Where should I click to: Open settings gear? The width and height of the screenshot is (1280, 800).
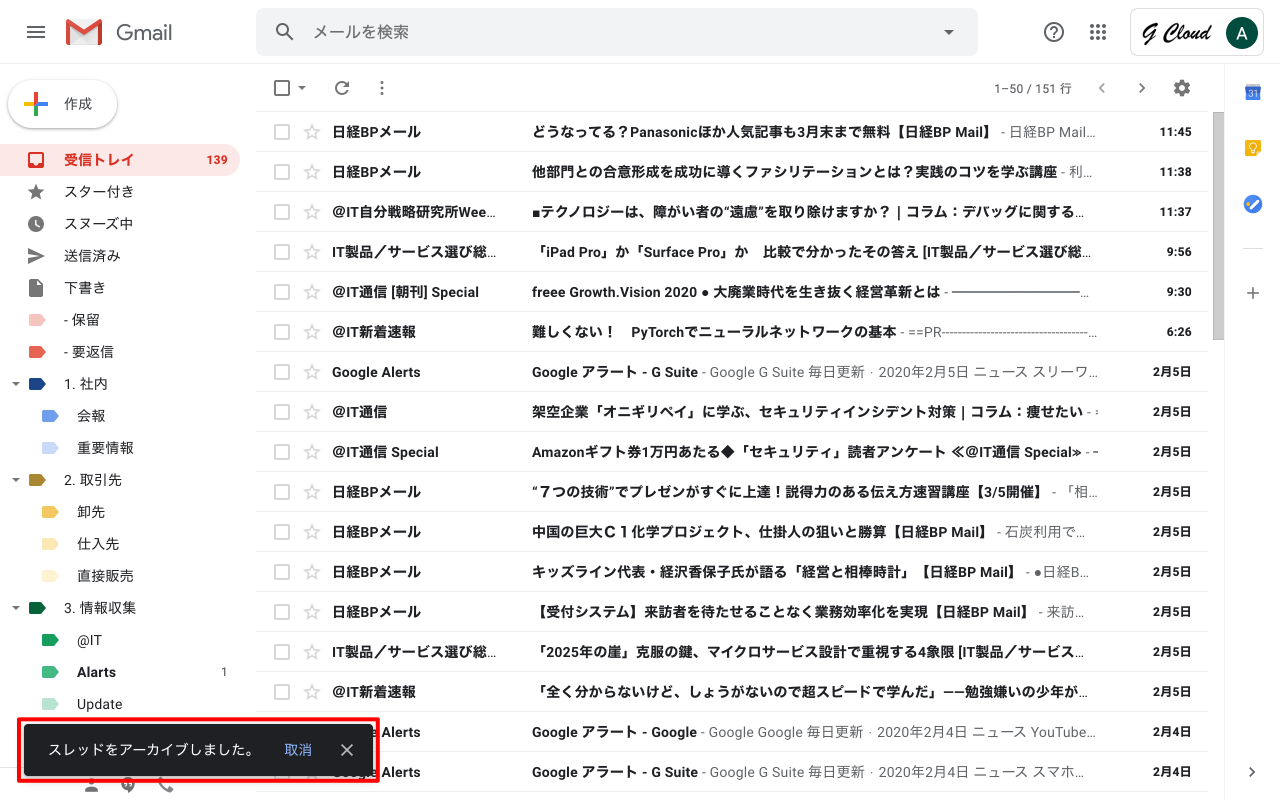click(1182, 88)
